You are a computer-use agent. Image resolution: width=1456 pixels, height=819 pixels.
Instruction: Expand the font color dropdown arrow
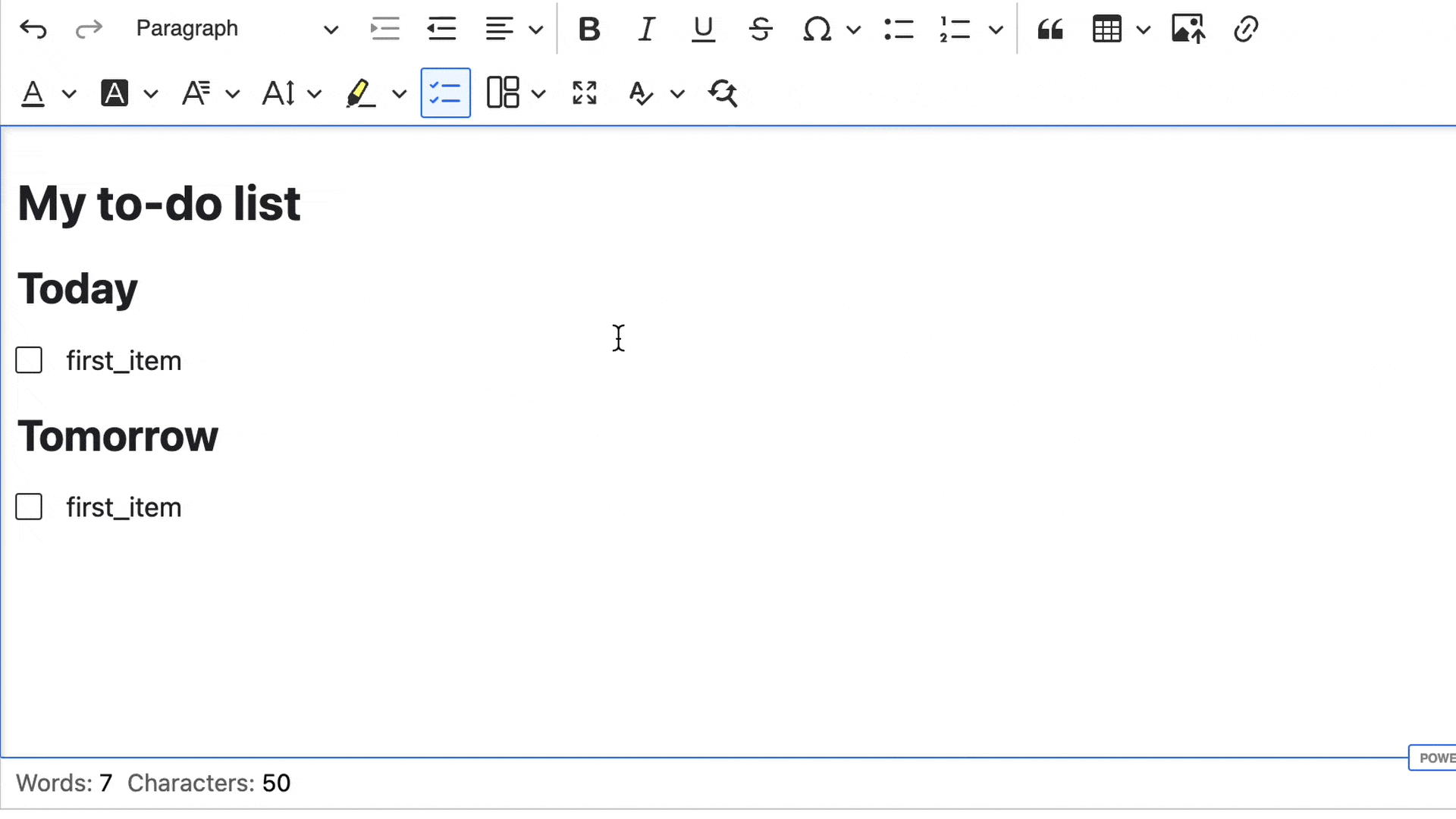69,94
